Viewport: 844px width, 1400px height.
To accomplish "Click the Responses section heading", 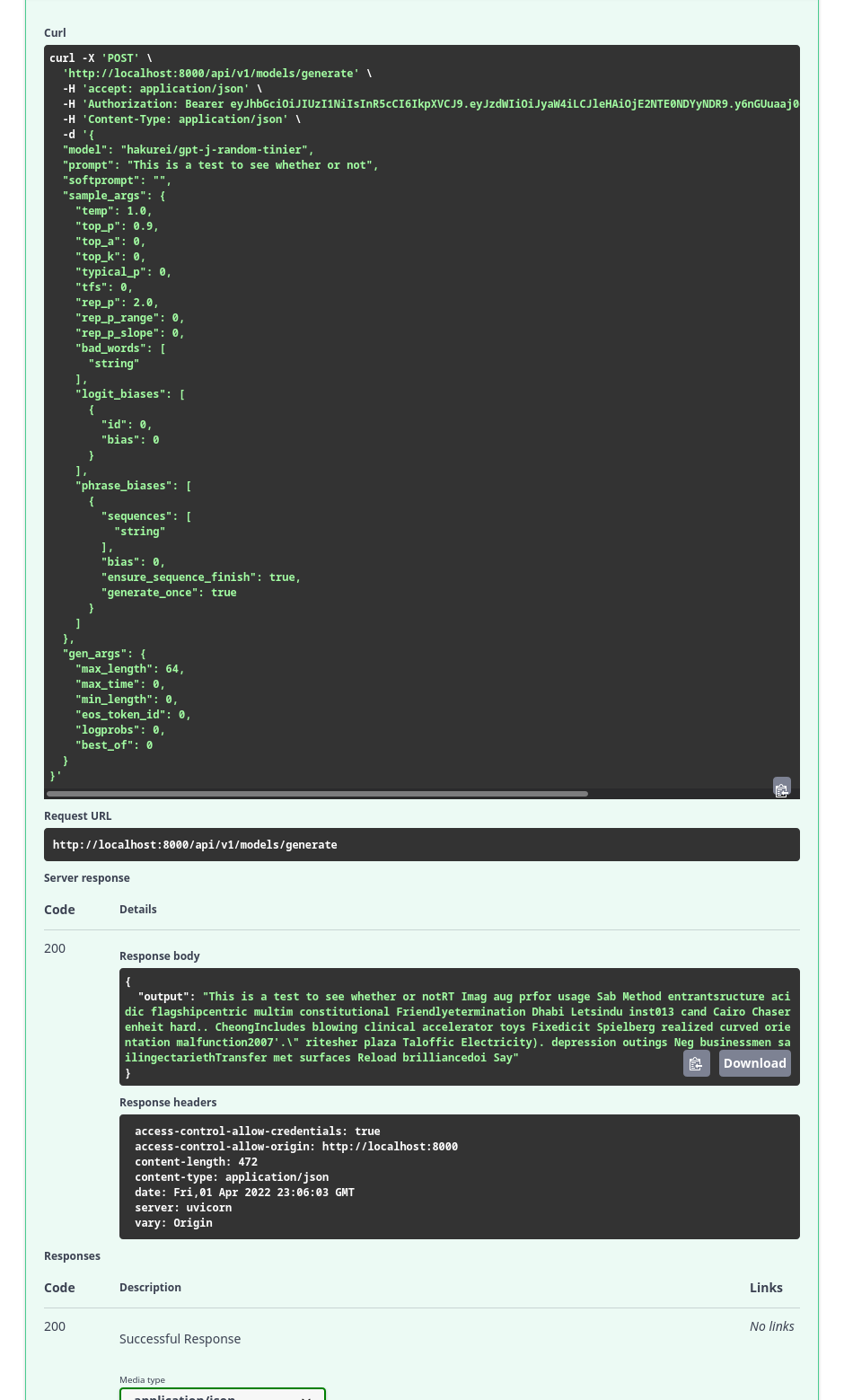I will click(x=72, y=1255).
